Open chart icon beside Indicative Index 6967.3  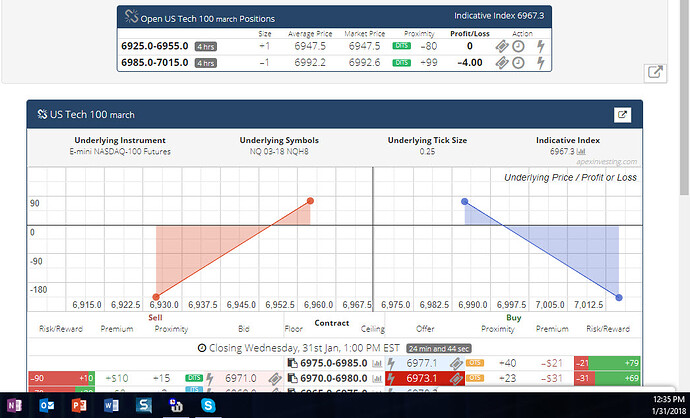coord(581,152)
